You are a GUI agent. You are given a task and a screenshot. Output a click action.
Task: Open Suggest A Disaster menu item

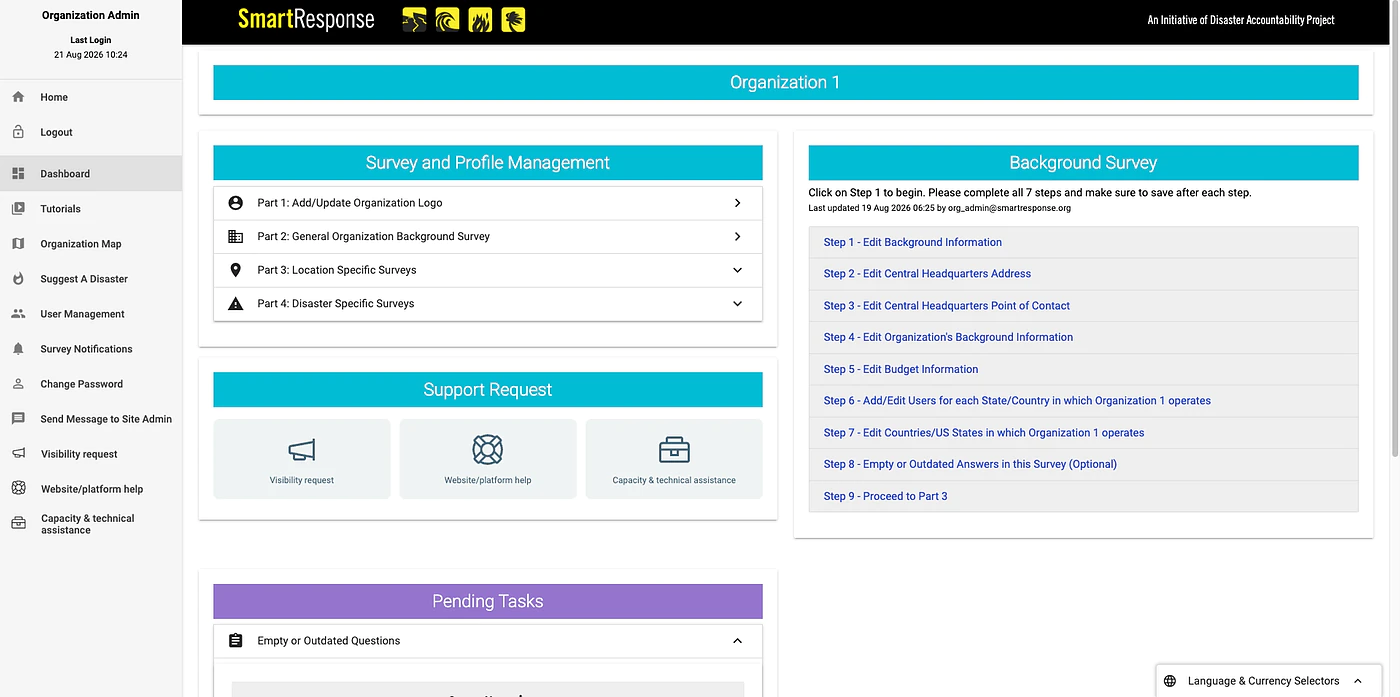coord(84,279)
